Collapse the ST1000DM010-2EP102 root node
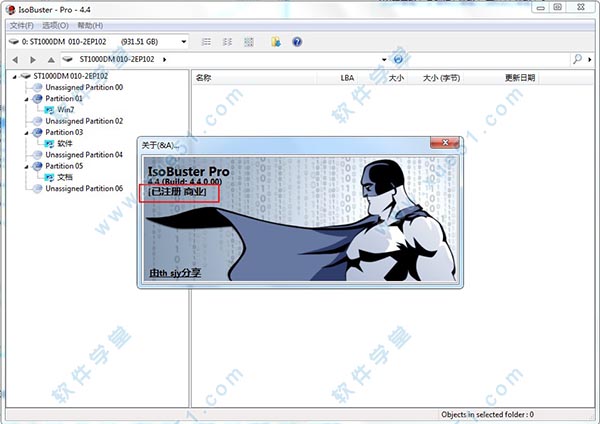600x424 pixels. (15, 77)
